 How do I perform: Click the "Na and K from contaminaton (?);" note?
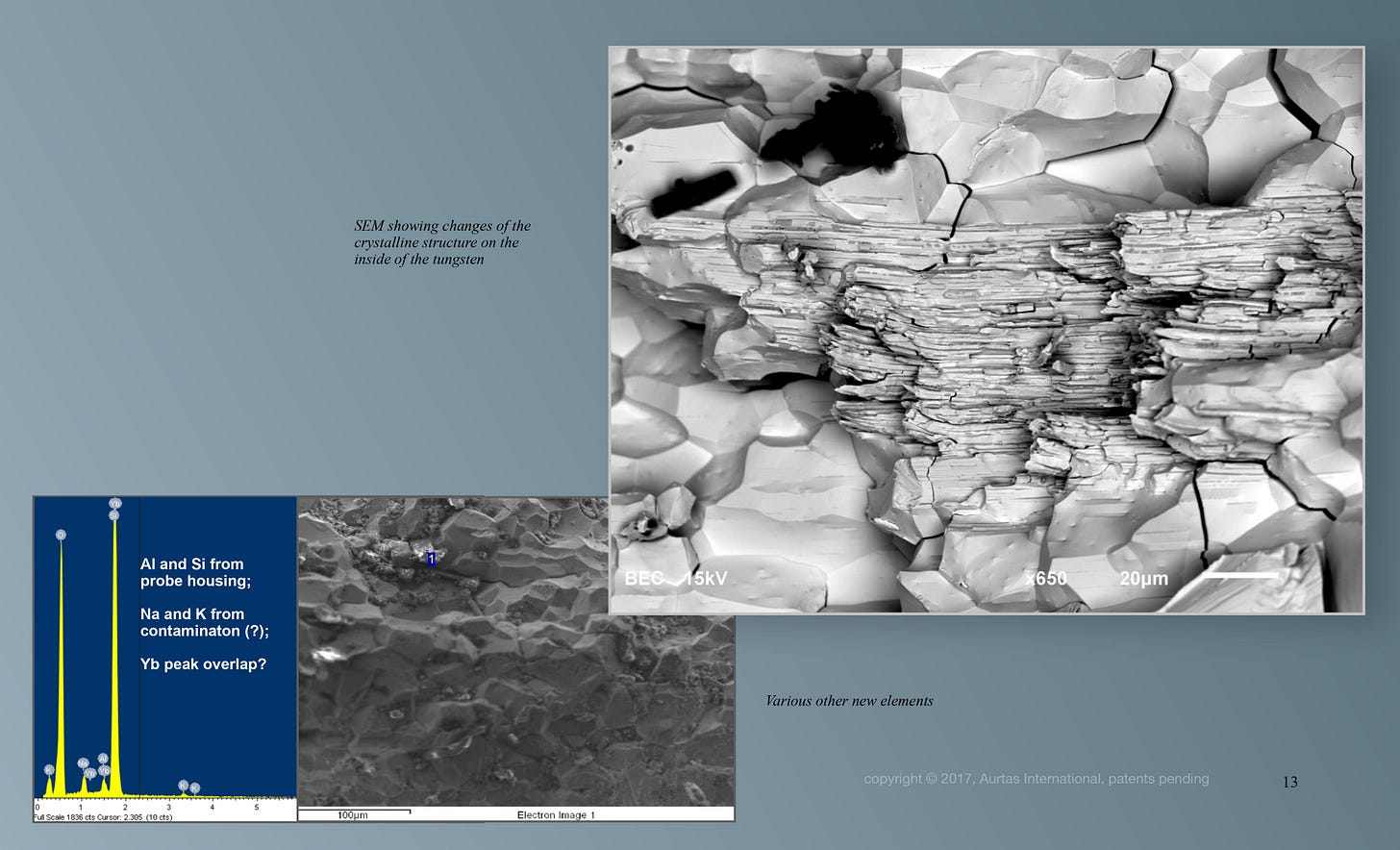205,622
